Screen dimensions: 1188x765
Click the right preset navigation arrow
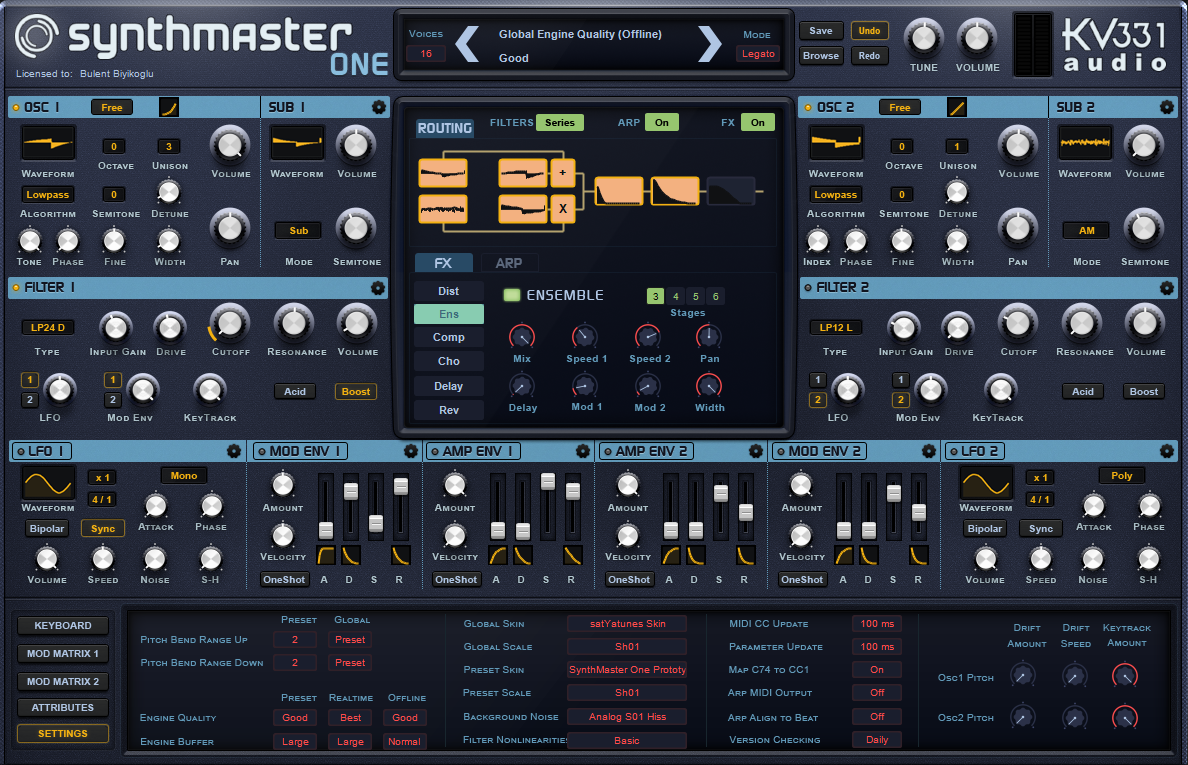coord(709,44)
